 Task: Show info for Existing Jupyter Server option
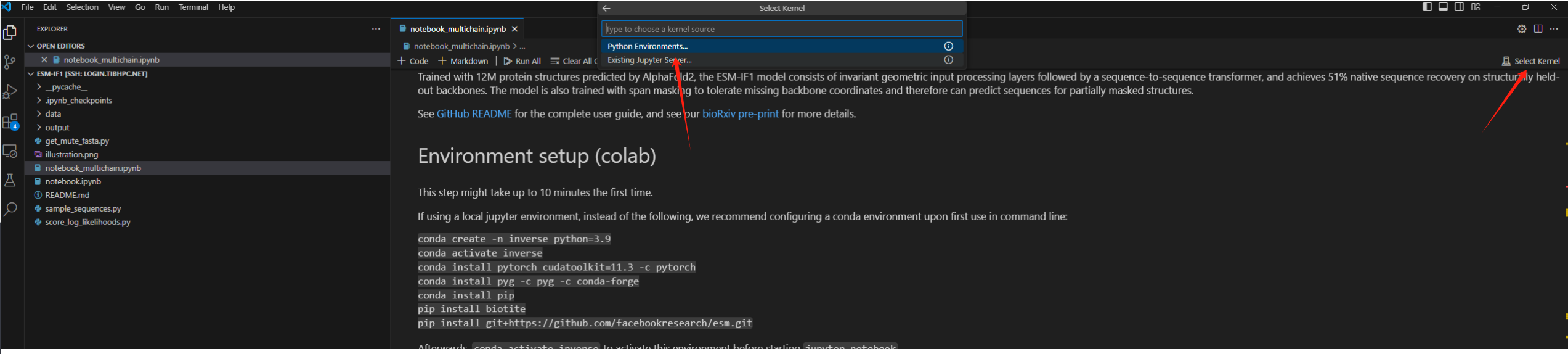(x=949, y=60)
